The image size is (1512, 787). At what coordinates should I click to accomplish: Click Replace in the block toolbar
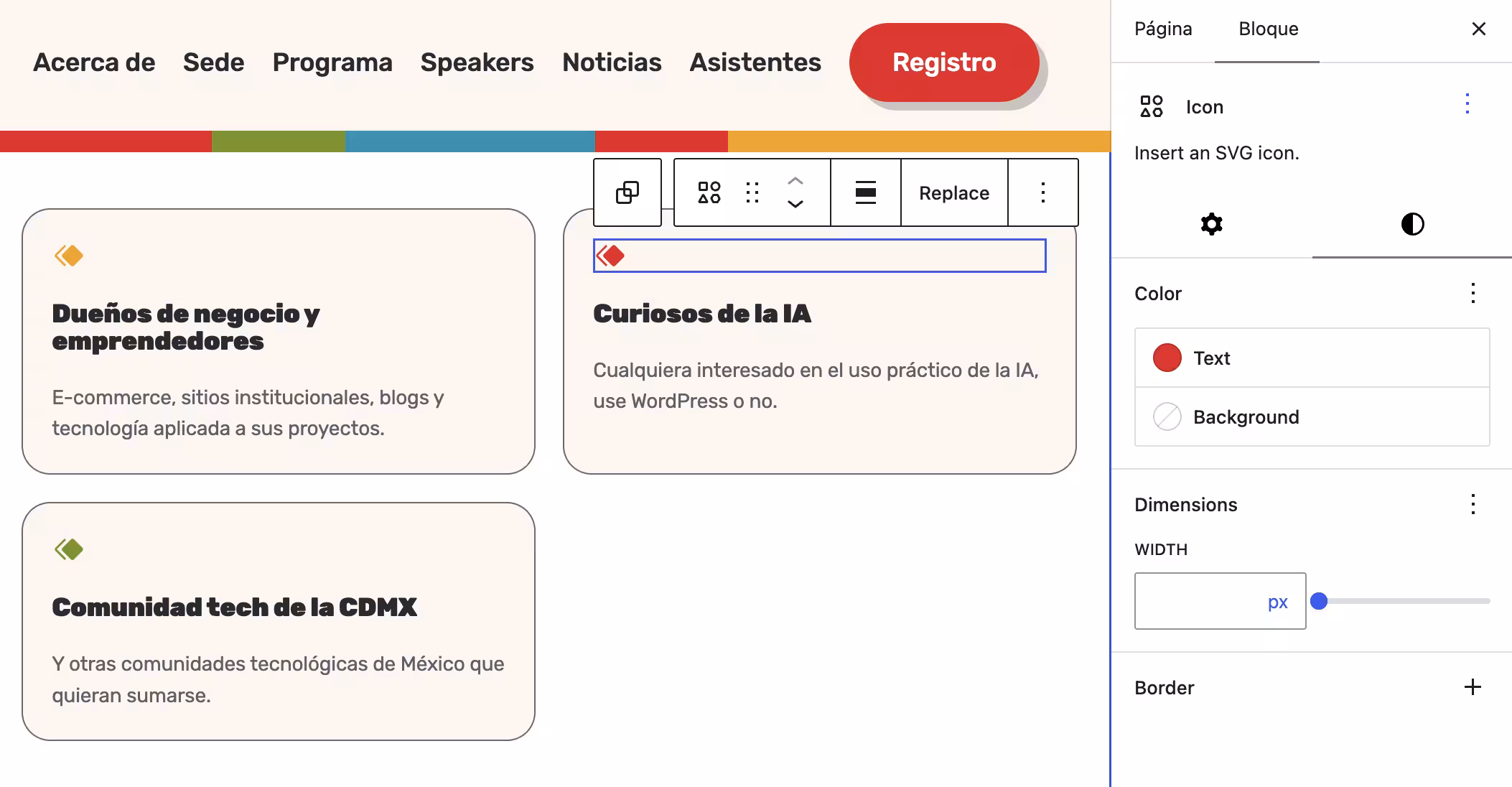point(954,192)
